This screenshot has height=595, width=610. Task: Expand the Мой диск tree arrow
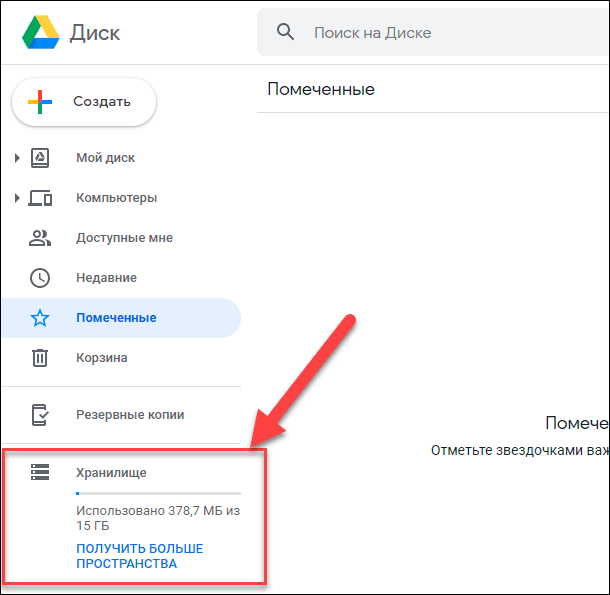pyautogui.click(x=17, y=158)
